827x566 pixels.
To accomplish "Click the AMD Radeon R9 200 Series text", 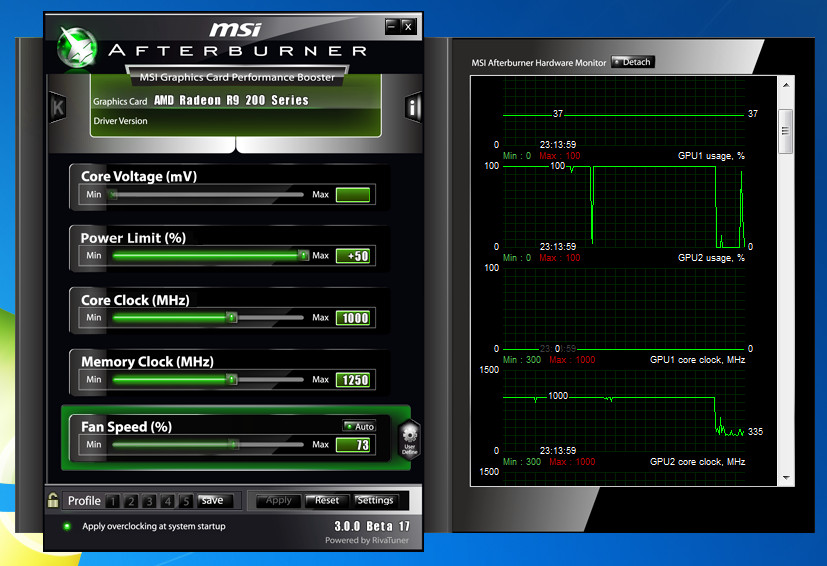I will coord(231,100).
